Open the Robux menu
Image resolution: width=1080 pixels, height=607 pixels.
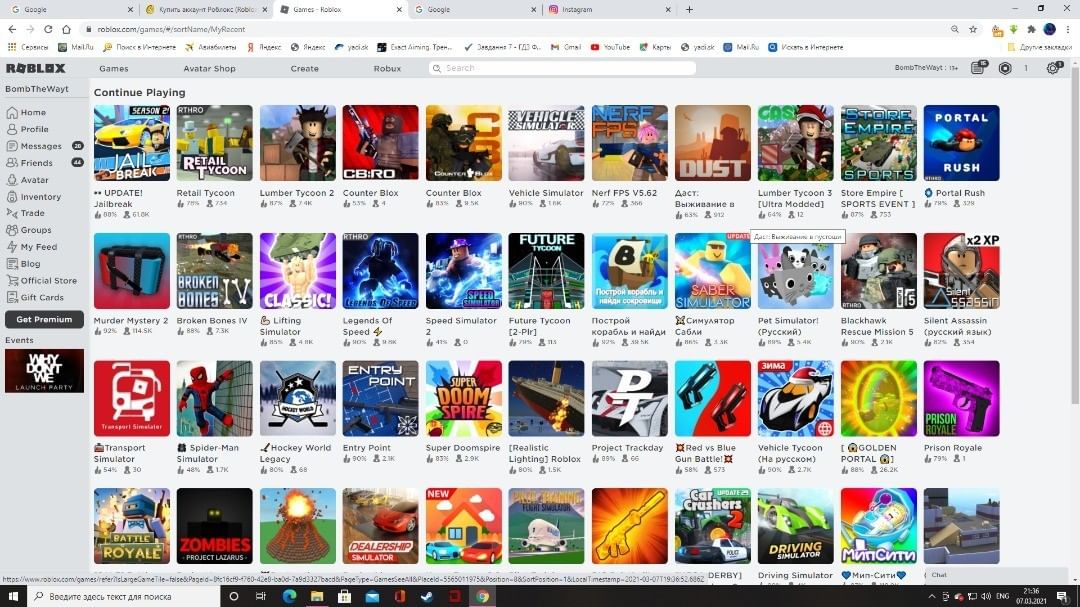387,68
